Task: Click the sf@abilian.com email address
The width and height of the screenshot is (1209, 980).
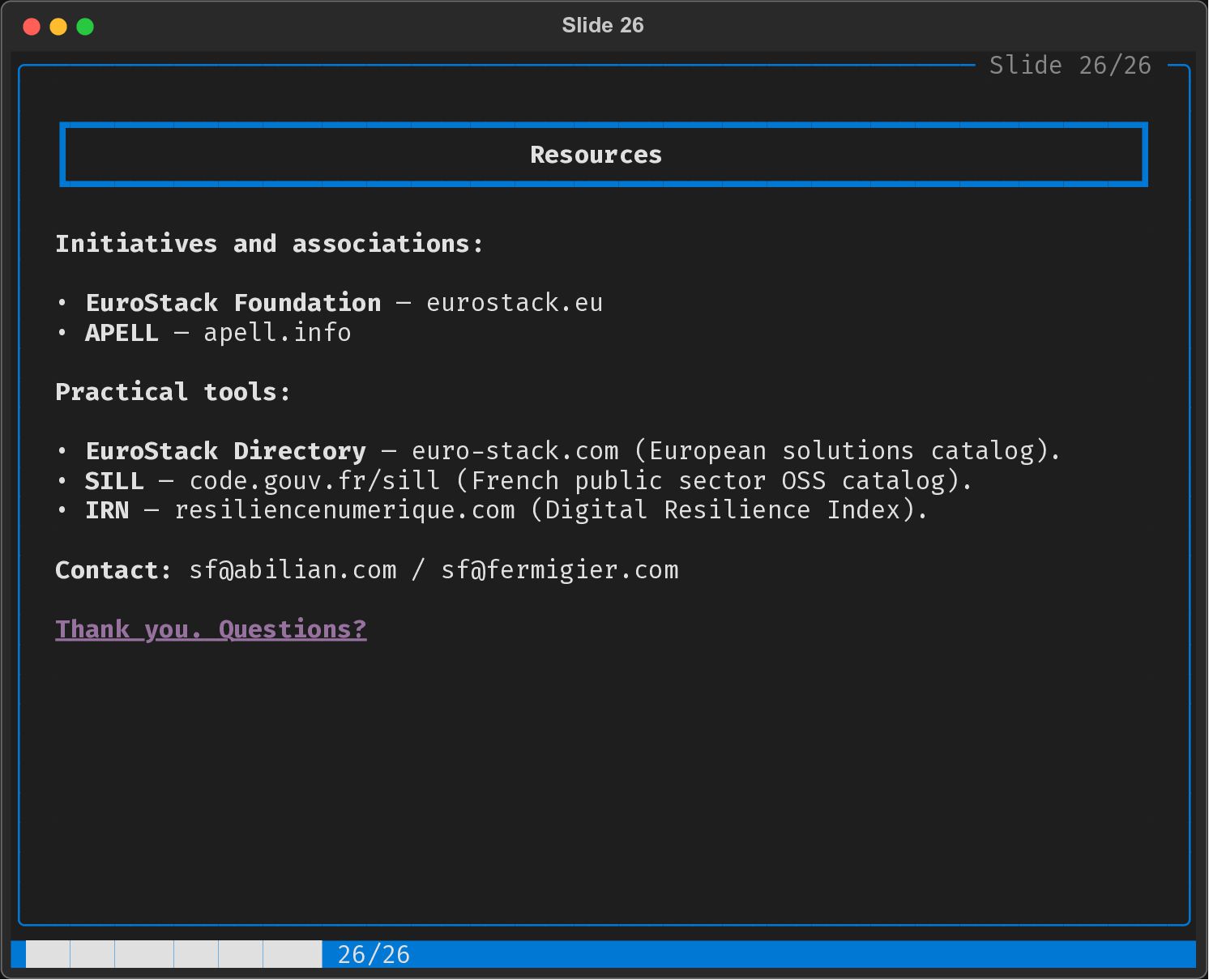Action: pyautogui.click(x=293, y=570)
